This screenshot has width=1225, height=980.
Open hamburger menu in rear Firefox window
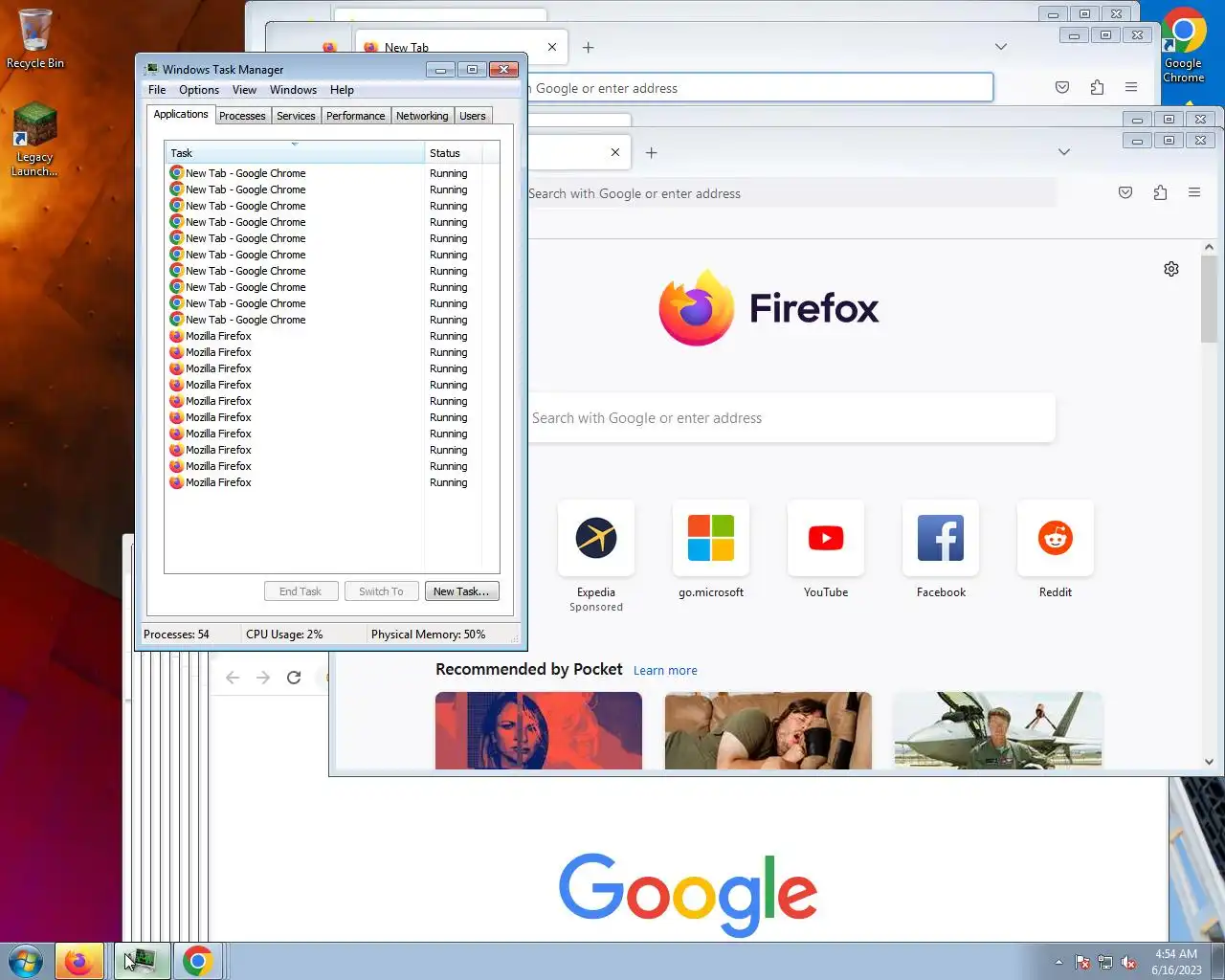[1131, 87]
